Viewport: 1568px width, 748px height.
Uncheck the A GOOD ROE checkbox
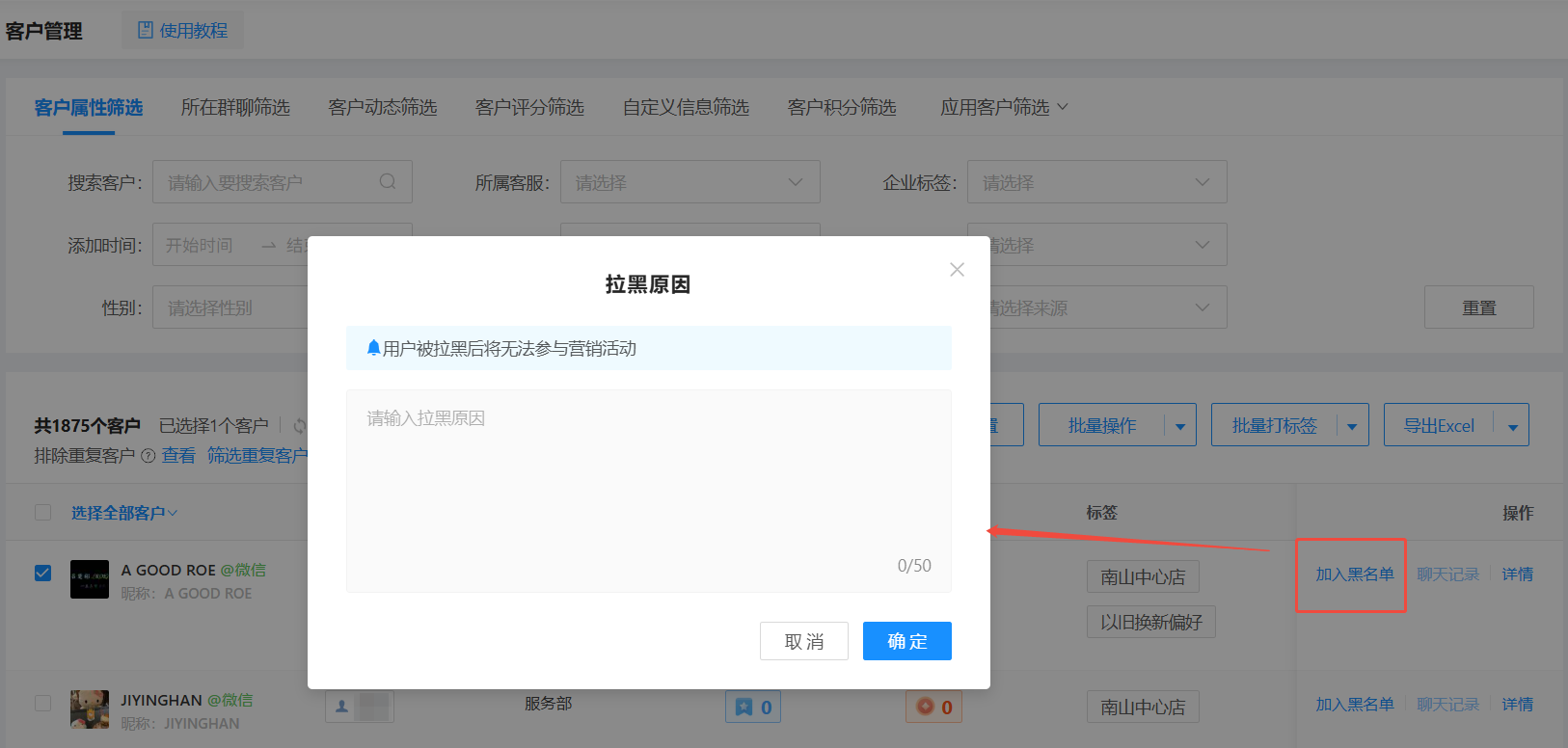pos(43,573)
